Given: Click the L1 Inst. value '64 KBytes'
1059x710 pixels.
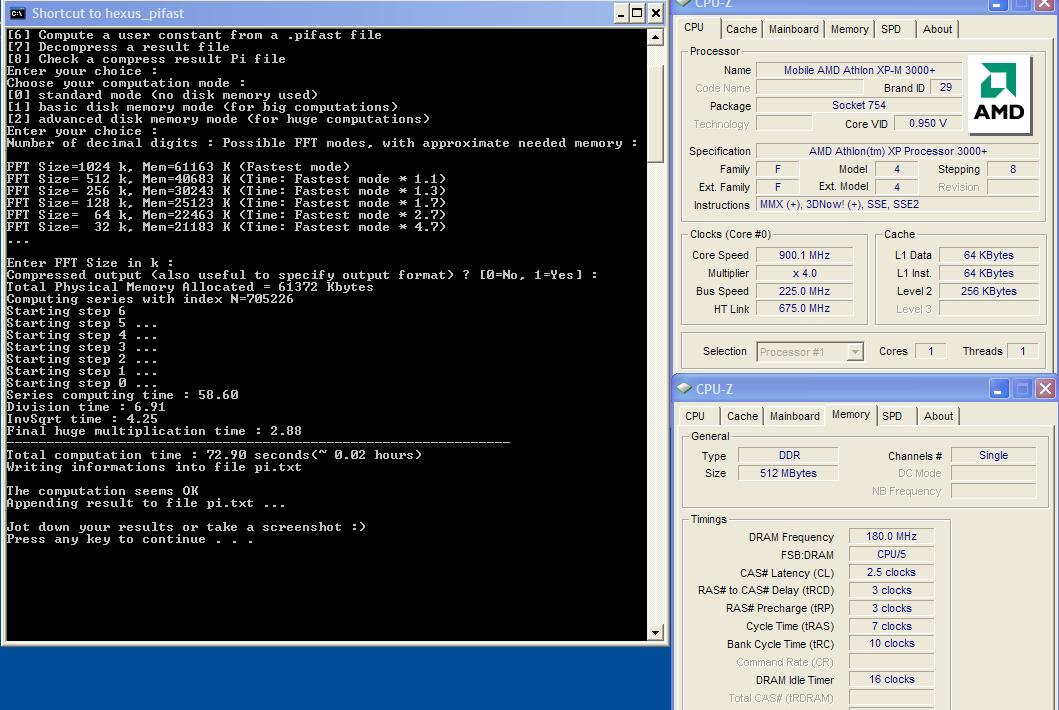Looking at the screenshot, I should pyautogui.click(x=988, y=274).
